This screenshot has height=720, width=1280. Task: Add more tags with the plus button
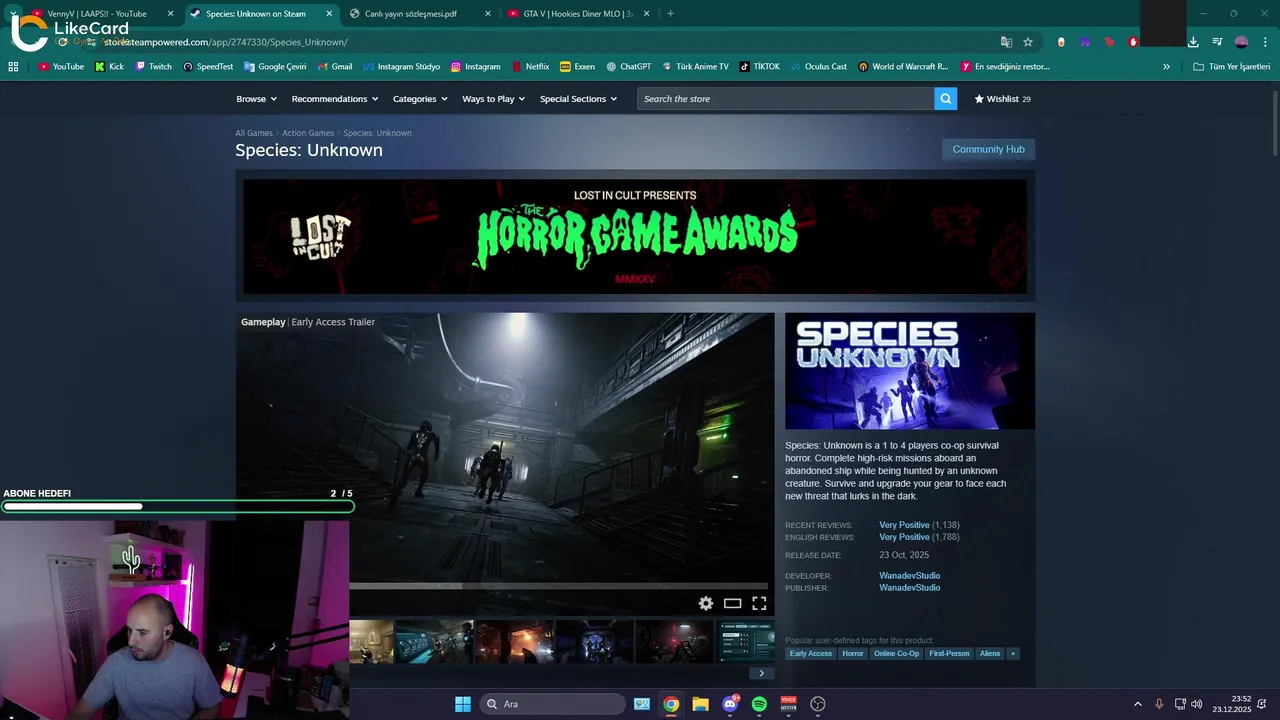(1013, 654)
